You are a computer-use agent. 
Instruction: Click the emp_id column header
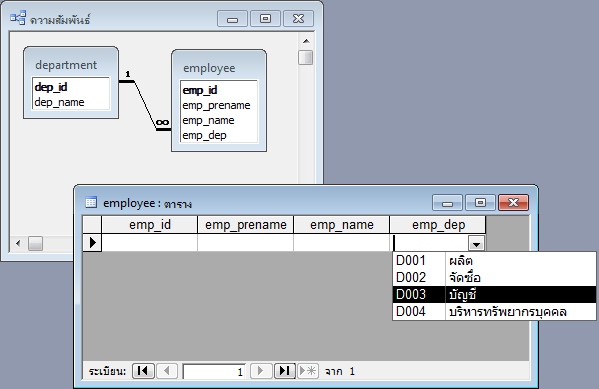[150, 225]
